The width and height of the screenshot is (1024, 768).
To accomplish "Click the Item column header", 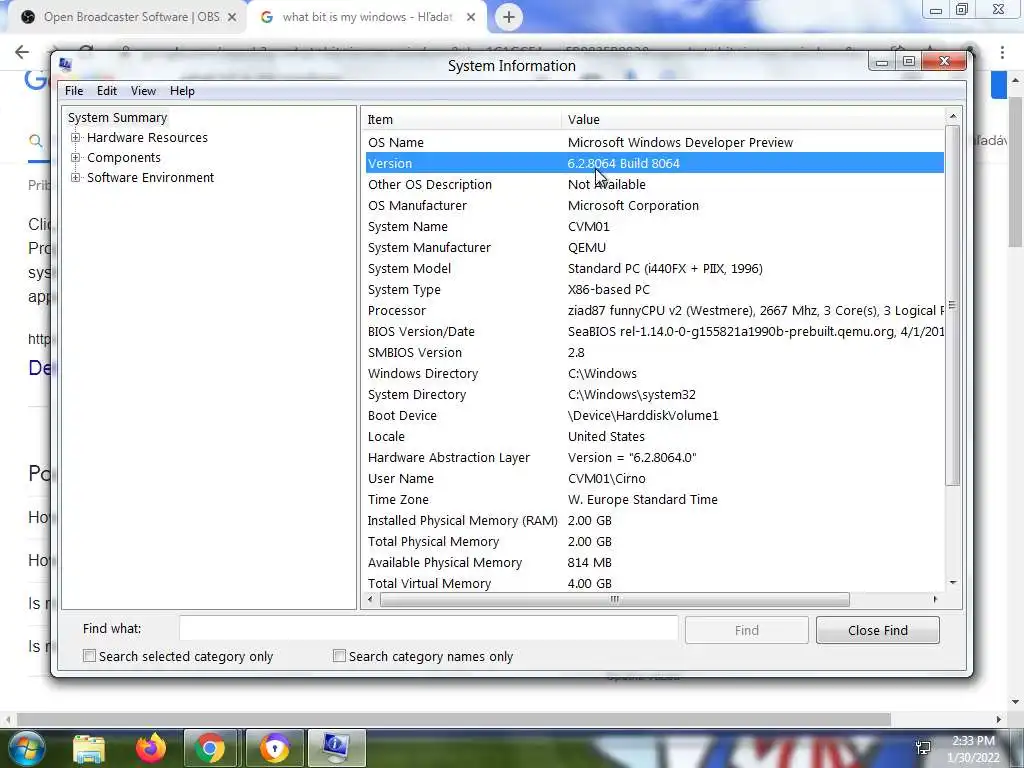I will click(462, 120).
